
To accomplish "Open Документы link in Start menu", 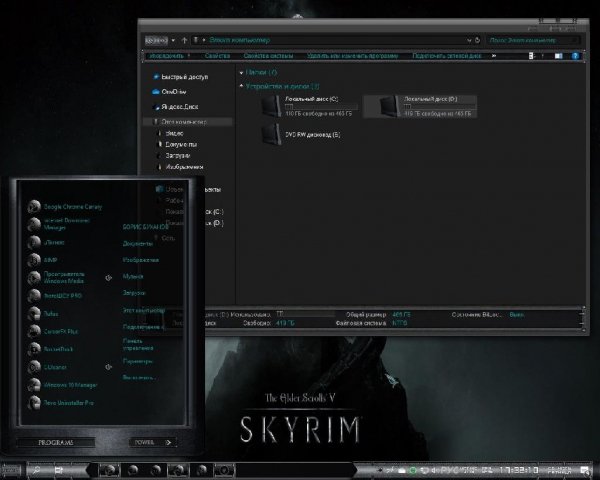I will [x=138, y=243].
